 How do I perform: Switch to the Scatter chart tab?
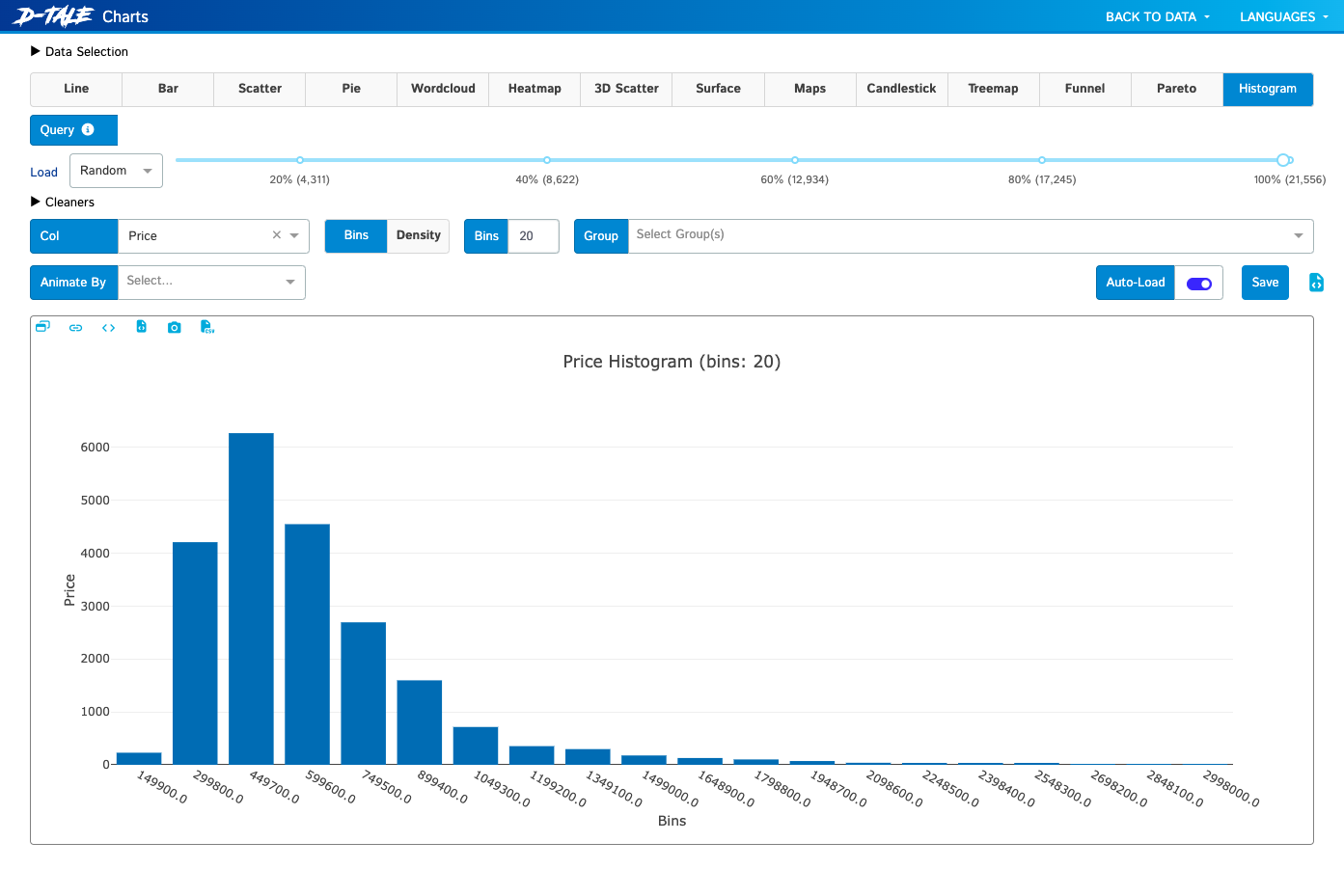tap(260, 89)
